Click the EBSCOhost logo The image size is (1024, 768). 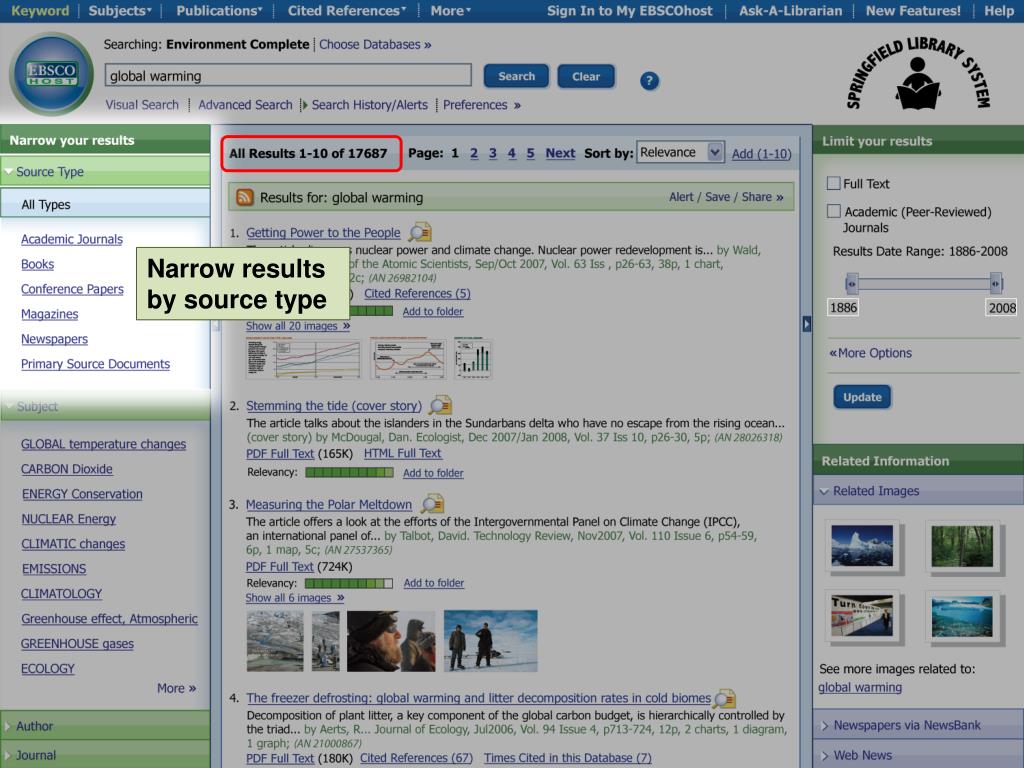tap(51, 73)
